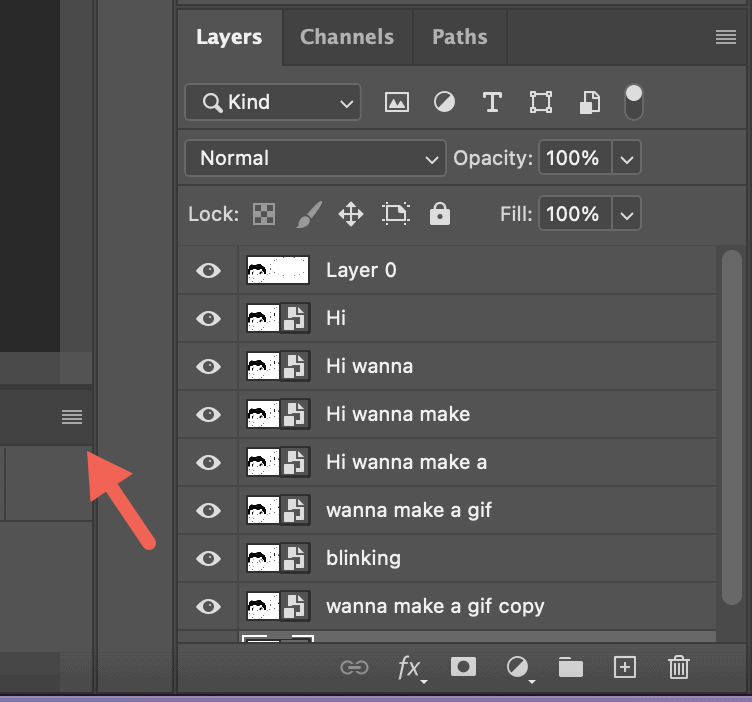Toggle visibility of Hi wanna layer
This screenshot has height=702, width=752.
(x=208, y=366)
